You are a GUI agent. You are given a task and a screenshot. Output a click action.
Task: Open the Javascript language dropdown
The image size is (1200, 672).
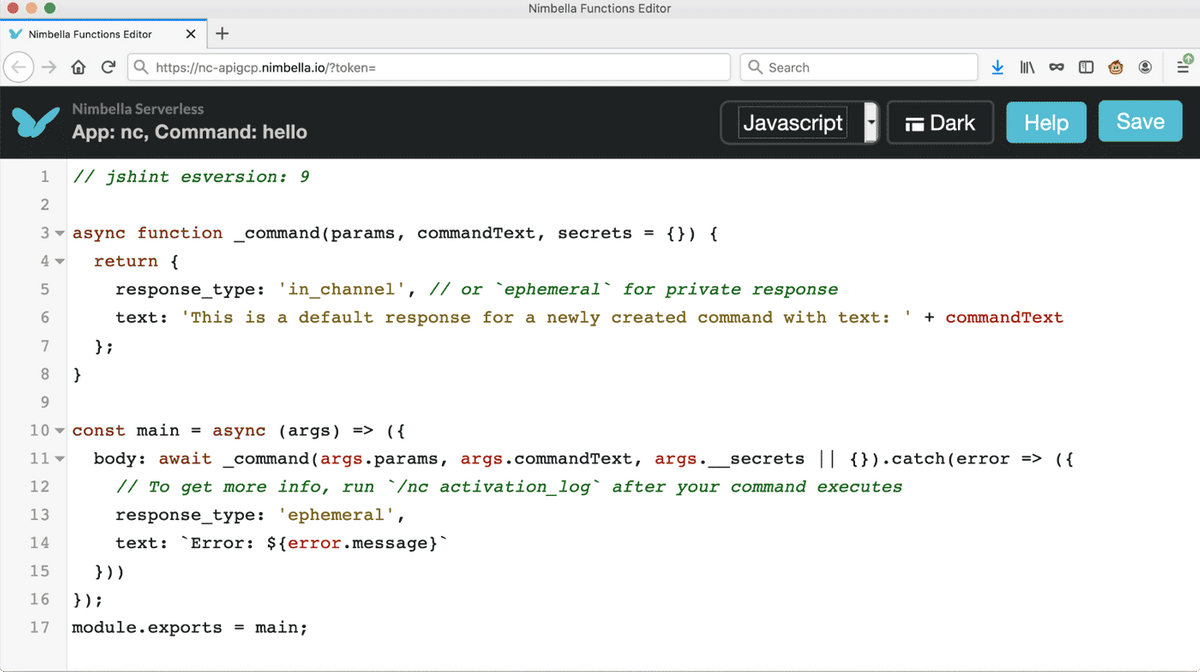870,123
